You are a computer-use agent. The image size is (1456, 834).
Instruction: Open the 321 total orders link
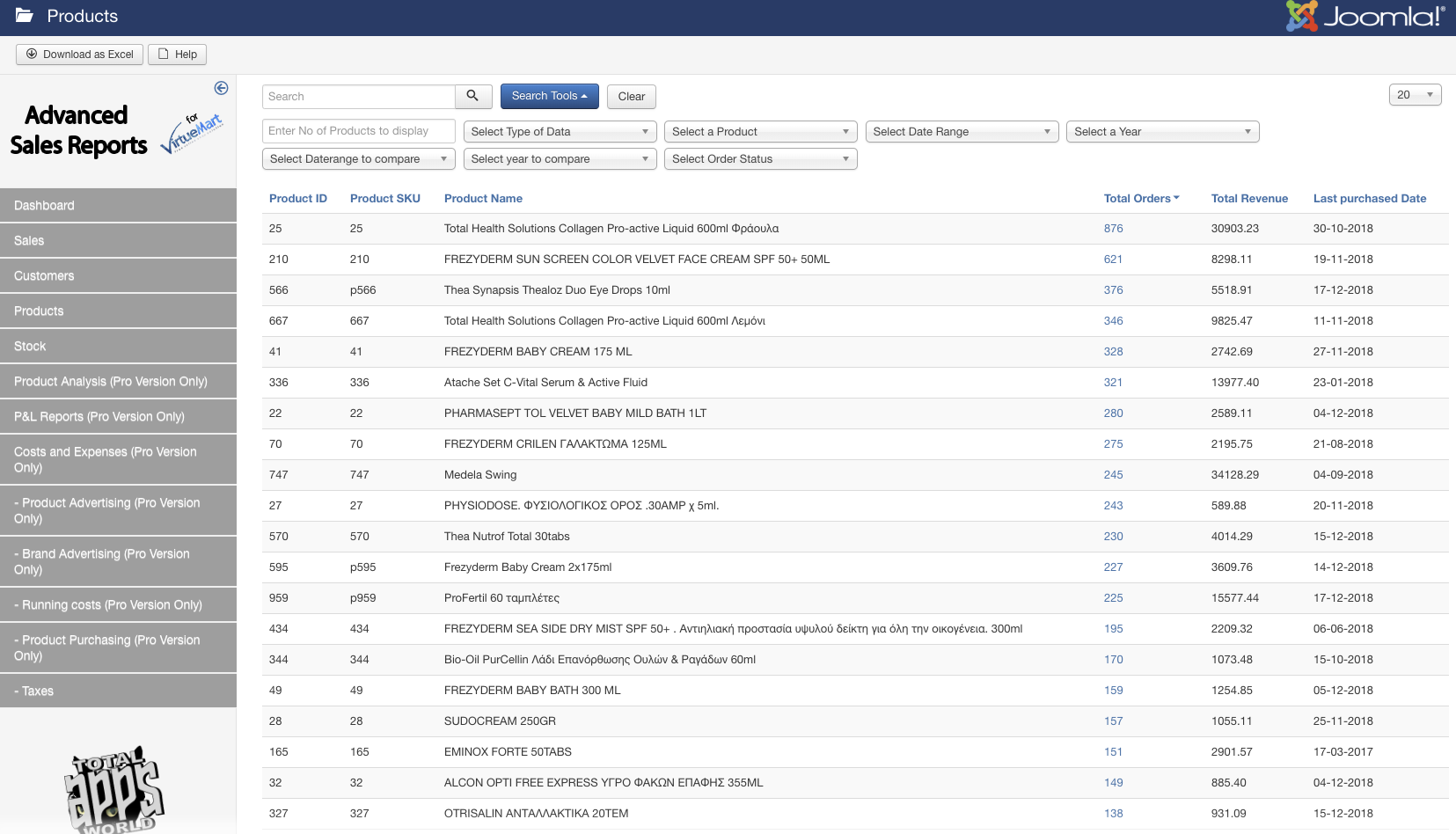pyautogui.click(x=1113, y=383)
